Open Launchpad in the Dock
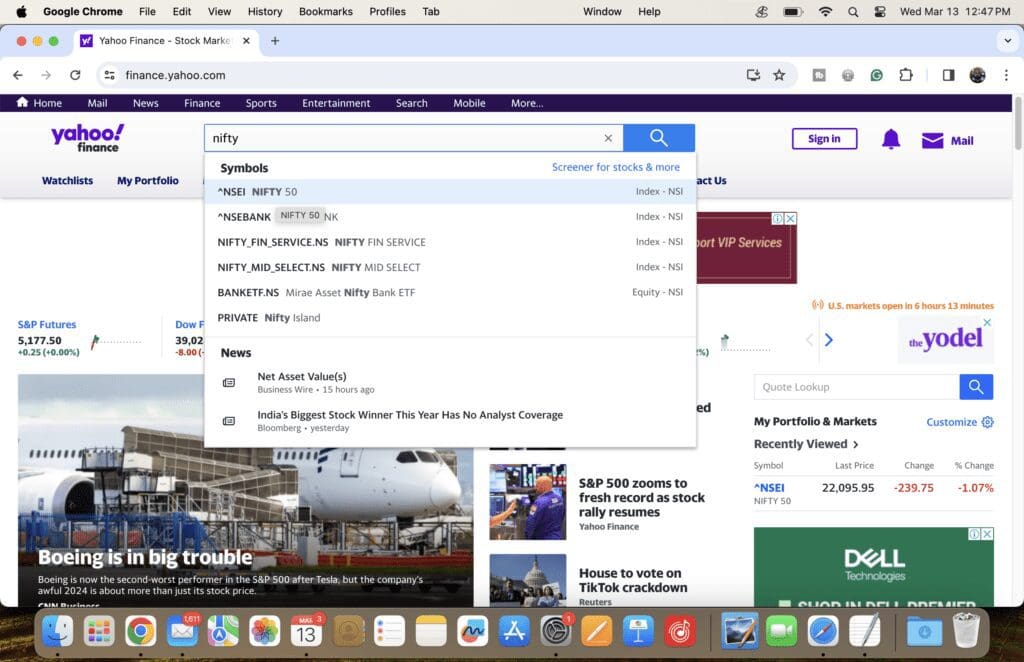Image resolution: width=1024 pixels, height=662 pixels. [99, 631]
